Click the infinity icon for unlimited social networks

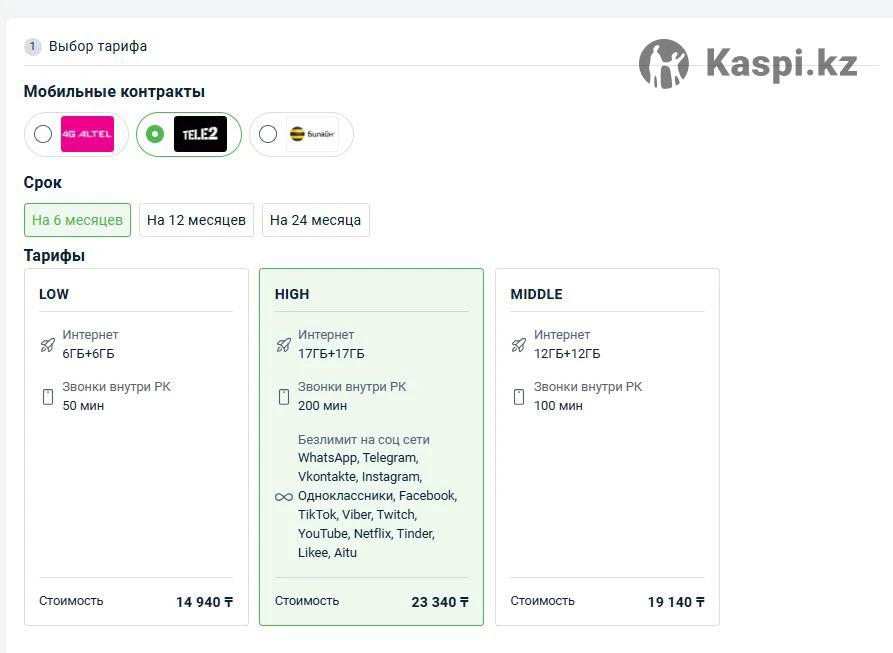click(284, 497)
